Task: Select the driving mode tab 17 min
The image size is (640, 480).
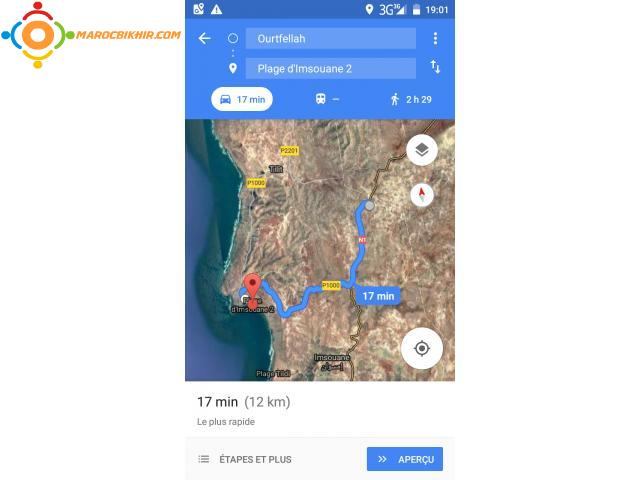Action: 242,99
